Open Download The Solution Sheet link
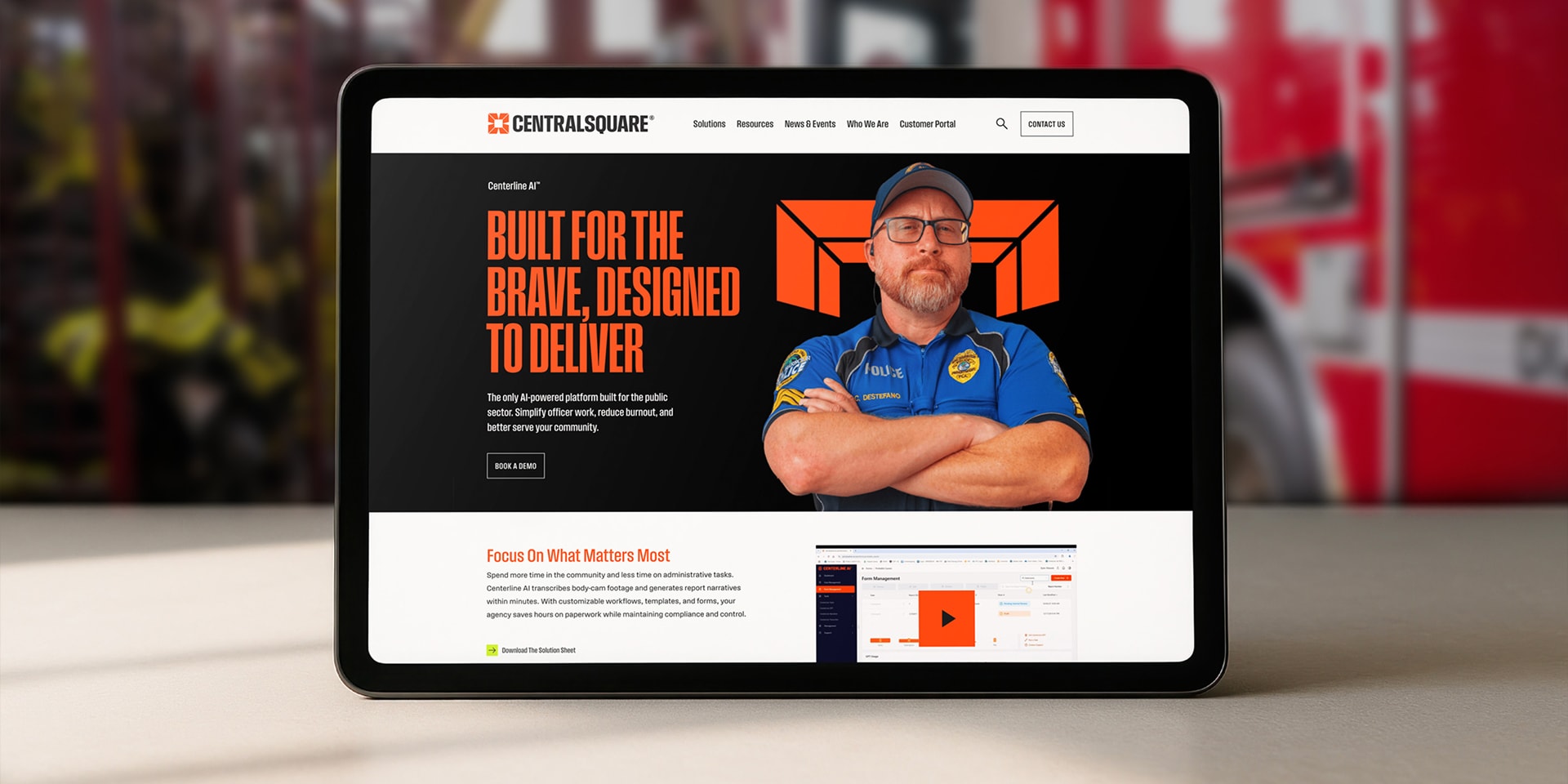The width and height of the screenshot is (1568, 784). coord(538,651)
